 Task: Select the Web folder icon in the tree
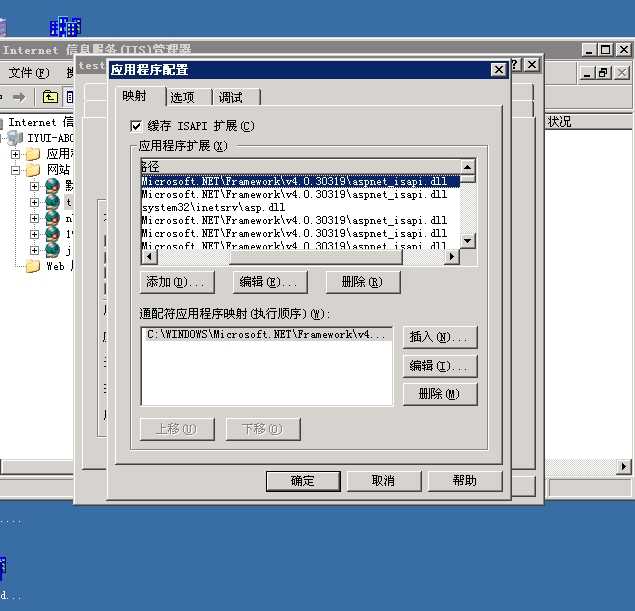click(33, 266)
